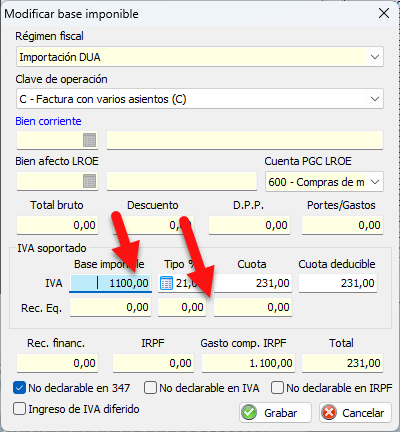The image size is (400, 432).
Task: Click the Bien afecto LROE description field
Action: 182,181
